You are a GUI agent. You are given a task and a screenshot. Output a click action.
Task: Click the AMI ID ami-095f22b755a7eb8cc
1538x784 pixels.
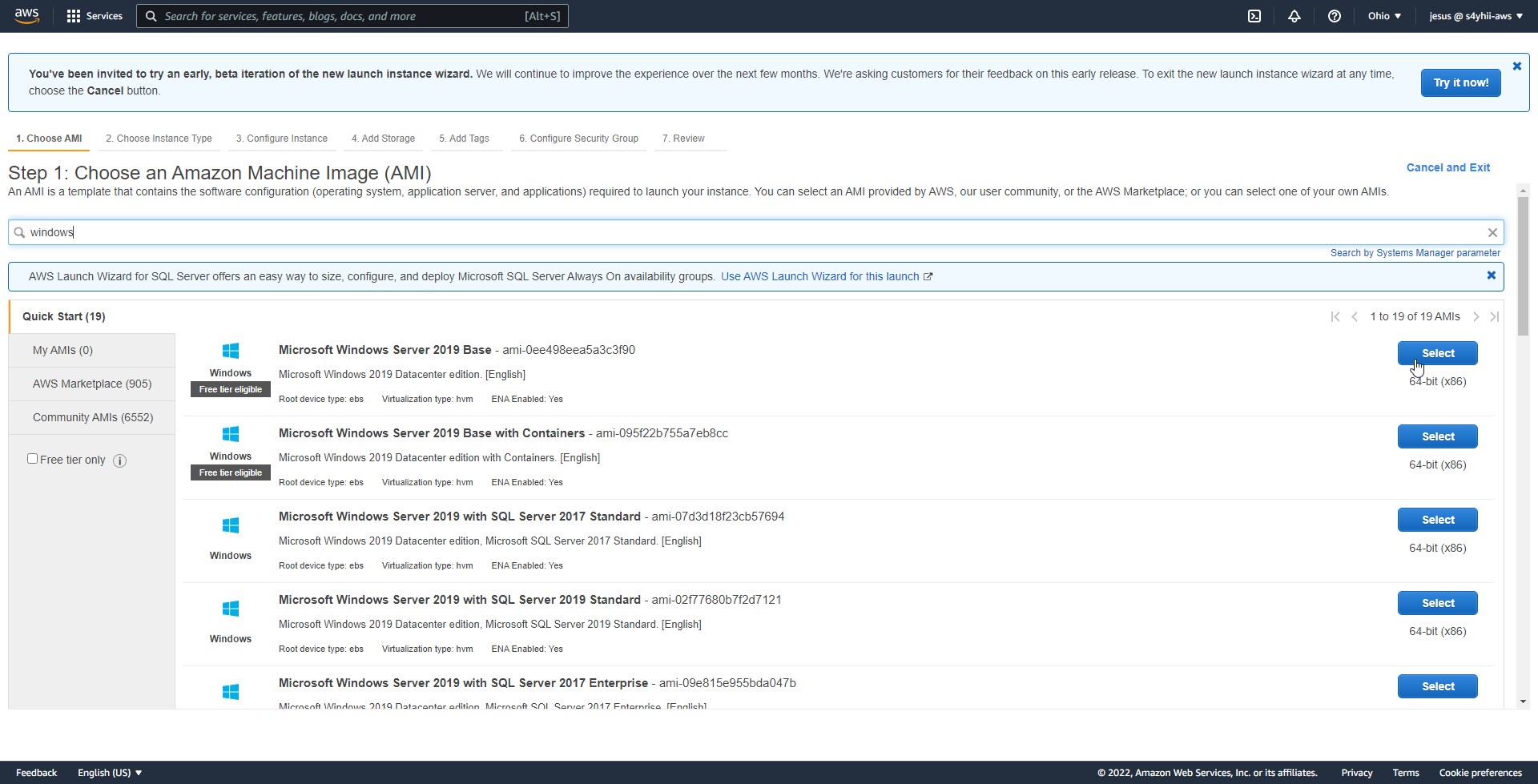coord(662,433)
